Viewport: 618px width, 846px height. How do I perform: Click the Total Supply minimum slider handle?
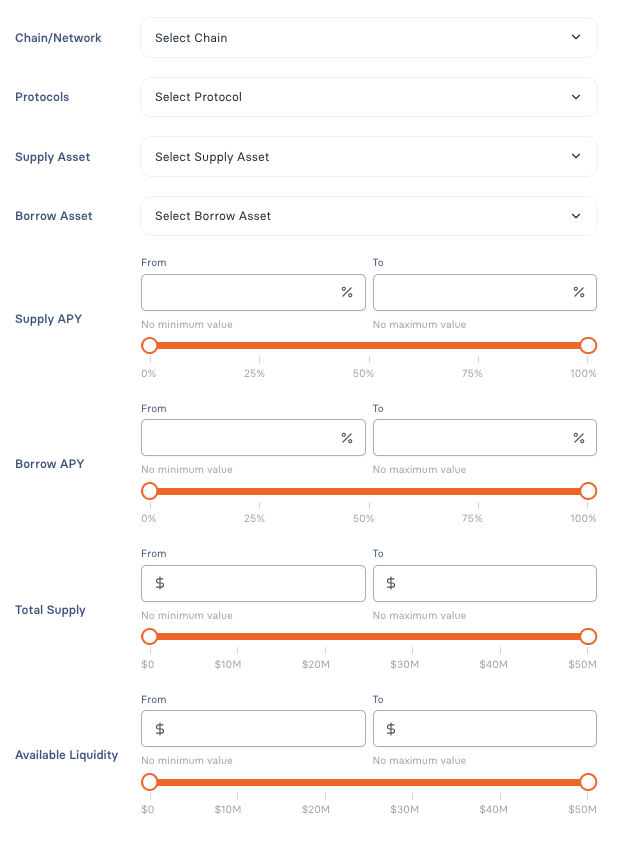point(150,637)
